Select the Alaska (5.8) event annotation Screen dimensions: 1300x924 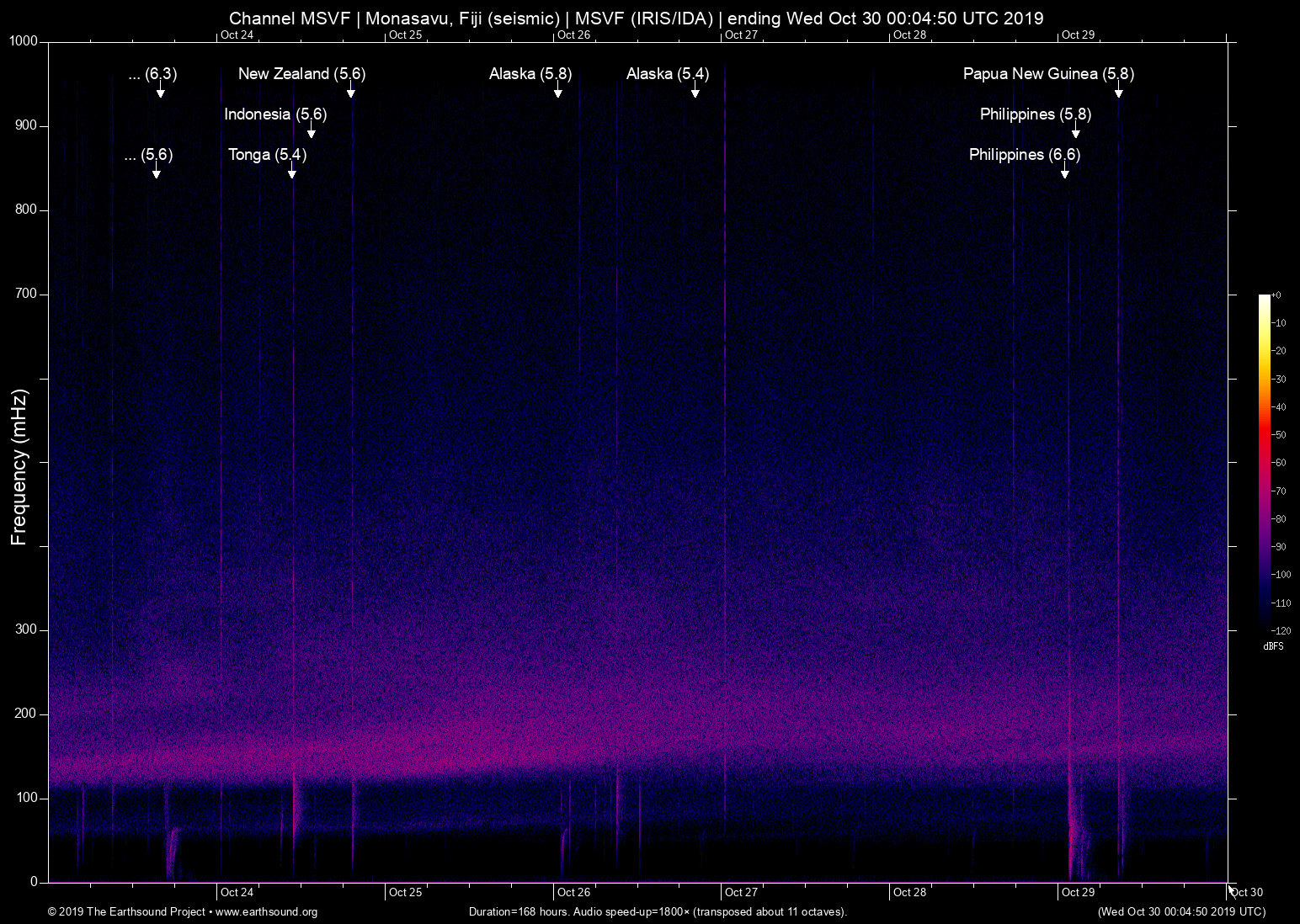pos(529,74)
